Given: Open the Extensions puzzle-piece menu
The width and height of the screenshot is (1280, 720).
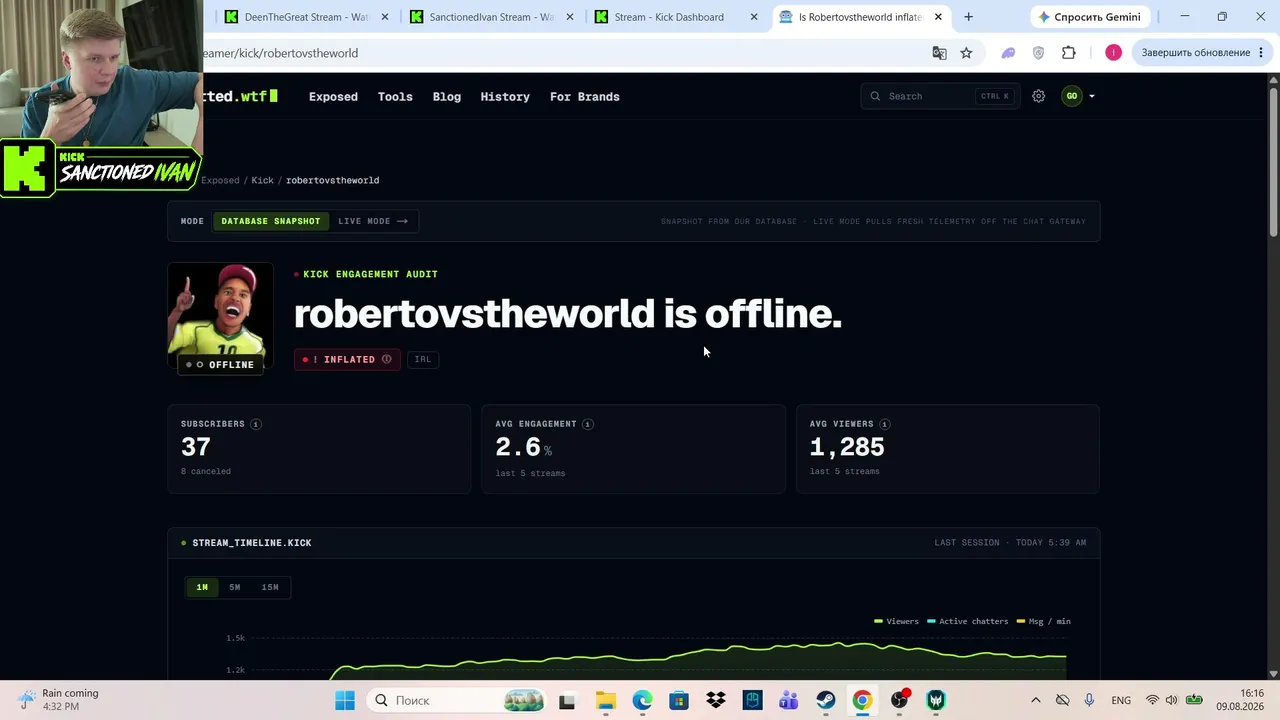Looking at the screenshot, I should click(x=1069, y=53).
